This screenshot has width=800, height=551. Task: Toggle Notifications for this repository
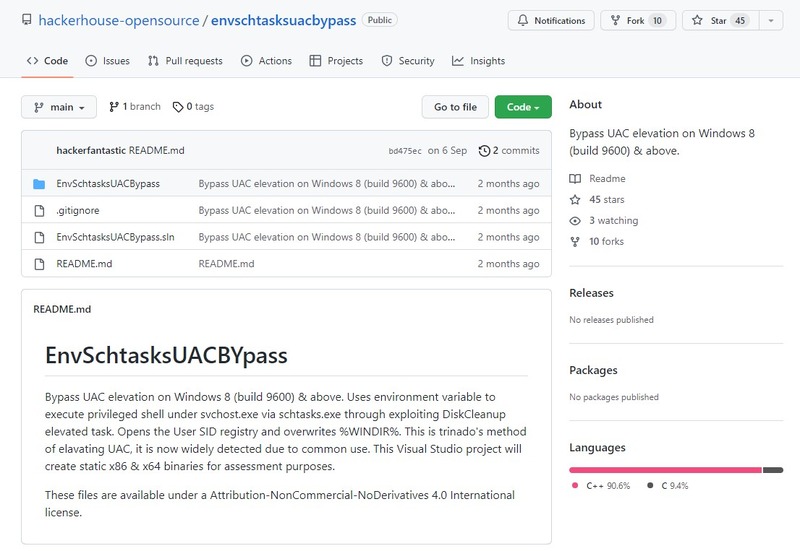click(x=551, y=21)
